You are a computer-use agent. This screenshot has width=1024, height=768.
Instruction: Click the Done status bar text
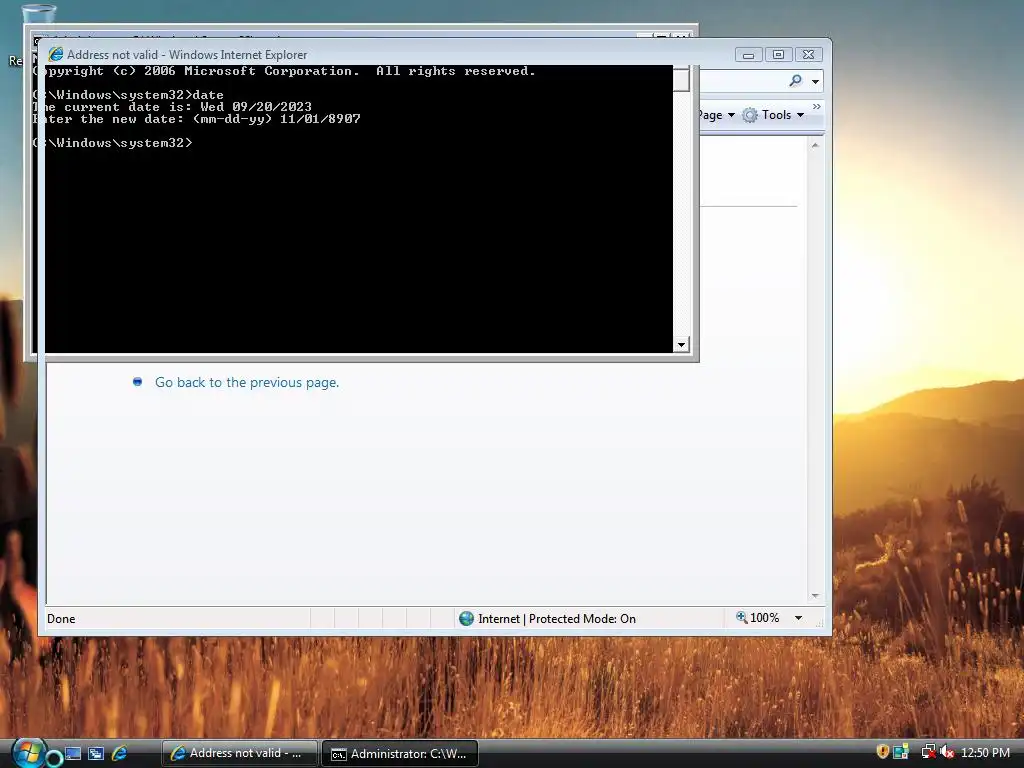[61, 618]
